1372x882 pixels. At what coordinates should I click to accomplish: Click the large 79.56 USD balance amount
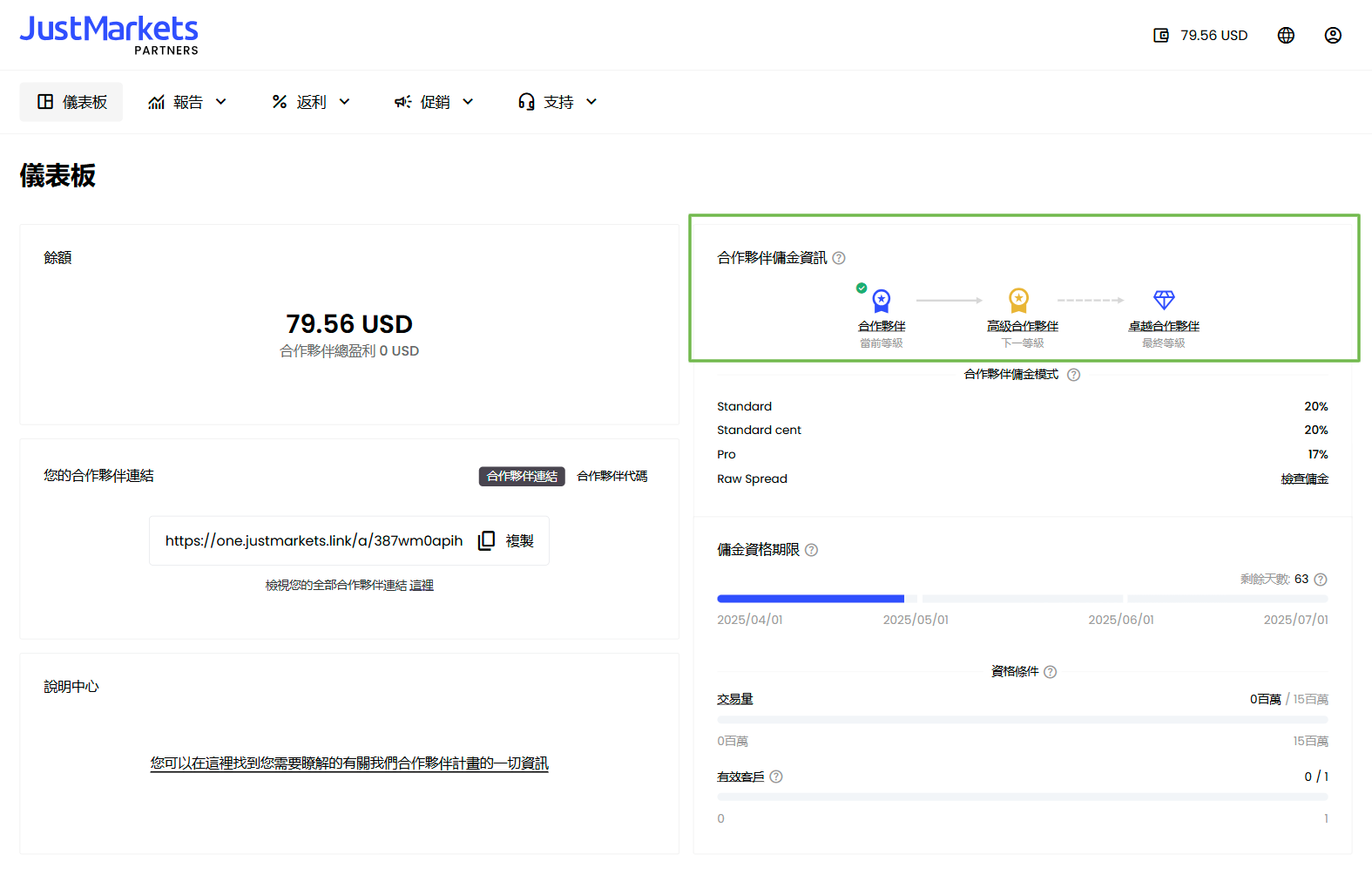click(x=349, y=324)
